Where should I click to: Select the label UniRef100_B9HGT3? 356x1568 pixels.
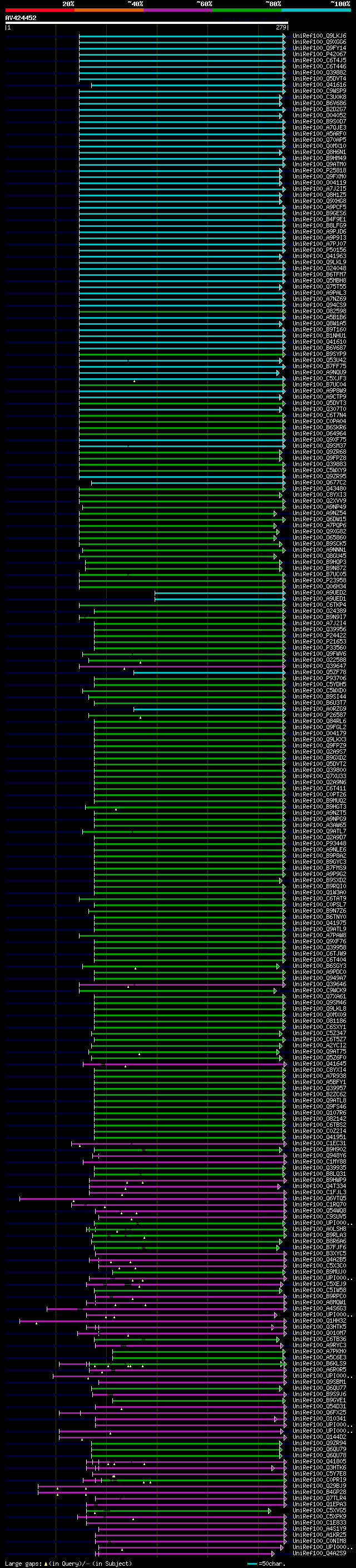[319, 807]
